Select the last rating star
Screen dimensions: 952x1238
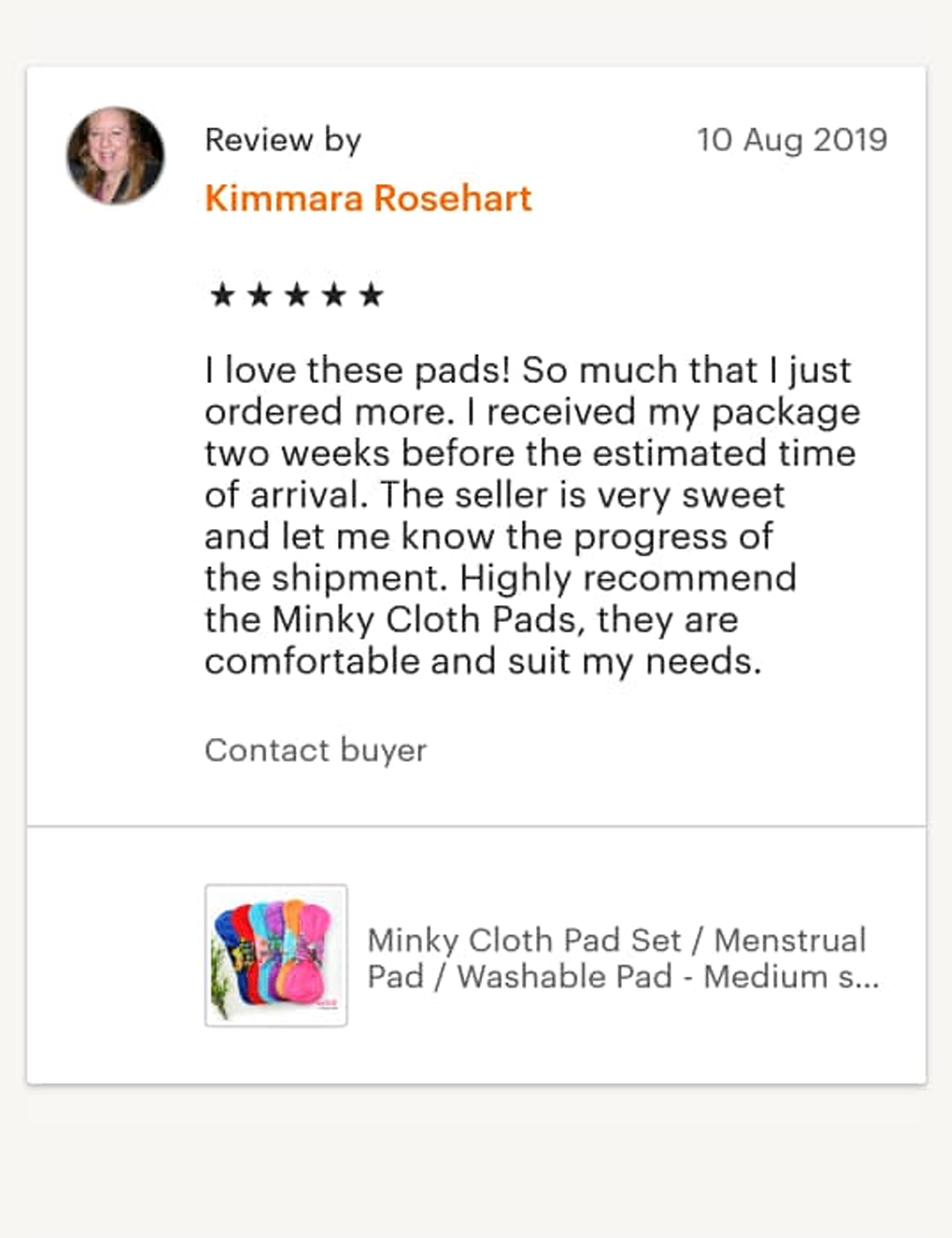coord(371,295)
